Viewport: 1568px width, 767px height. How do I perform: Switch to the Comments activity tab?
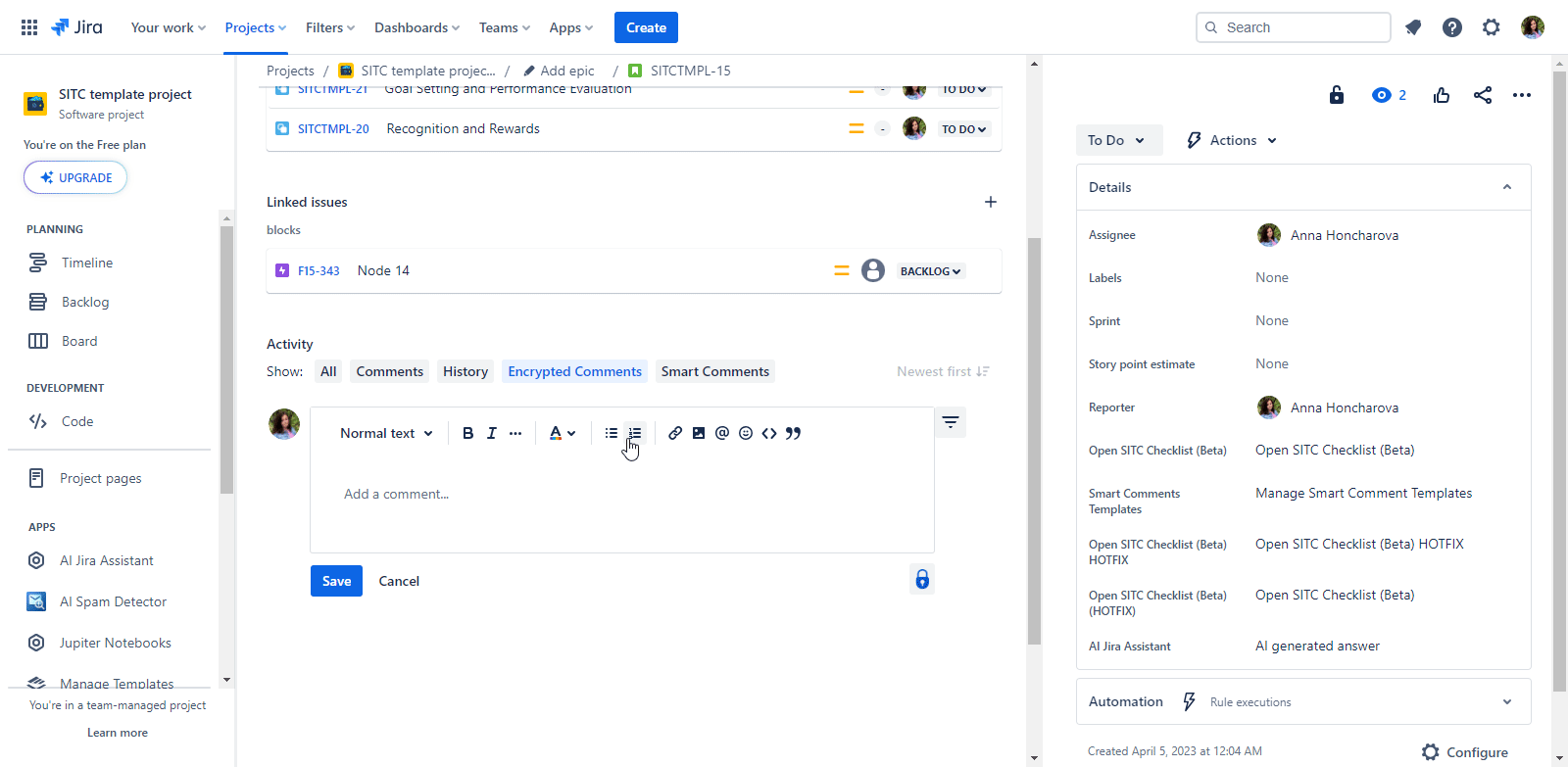390,371
